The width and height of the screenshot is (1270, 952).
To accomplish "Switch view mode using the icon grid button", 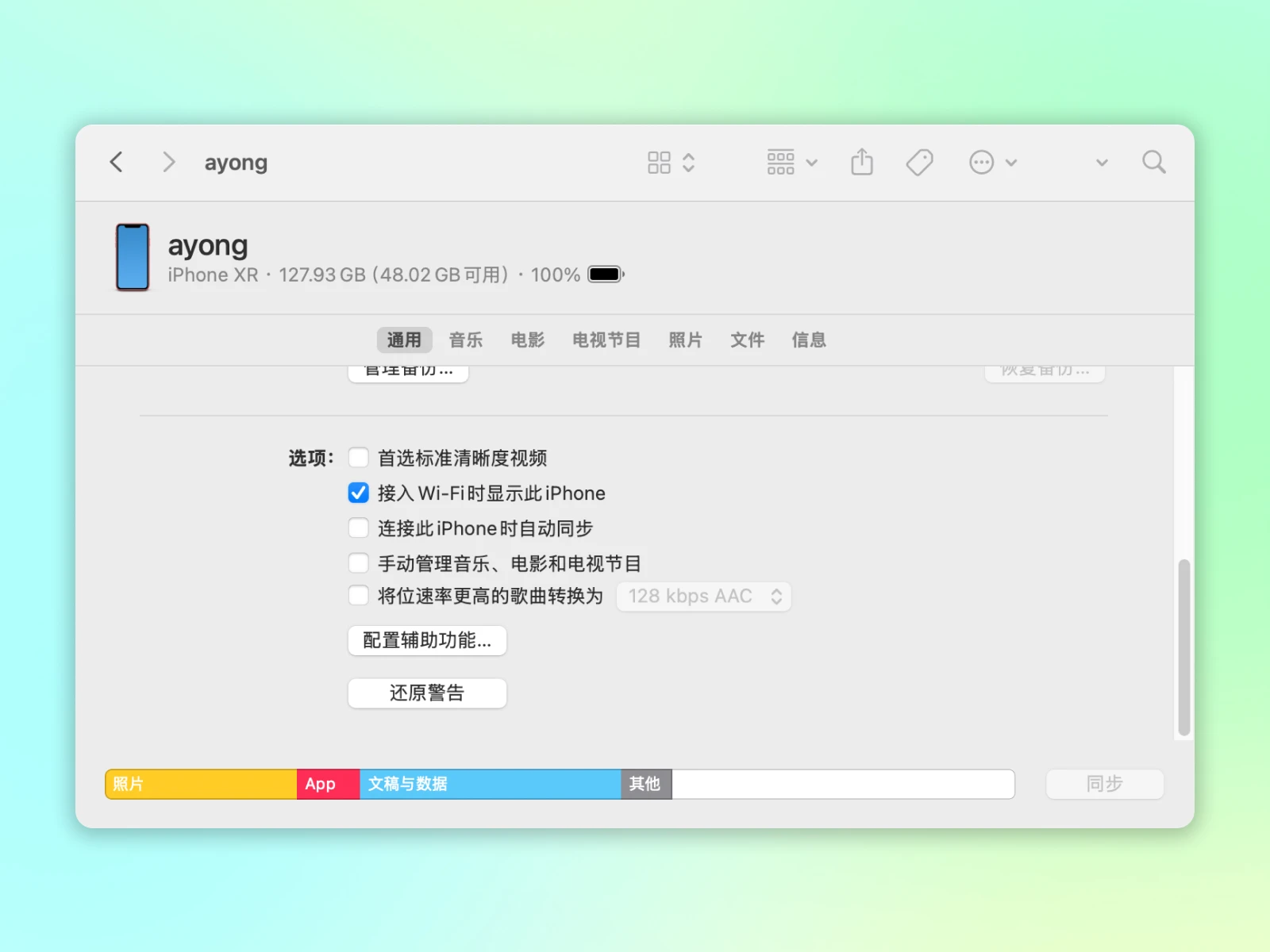I will tap(672, 163).
